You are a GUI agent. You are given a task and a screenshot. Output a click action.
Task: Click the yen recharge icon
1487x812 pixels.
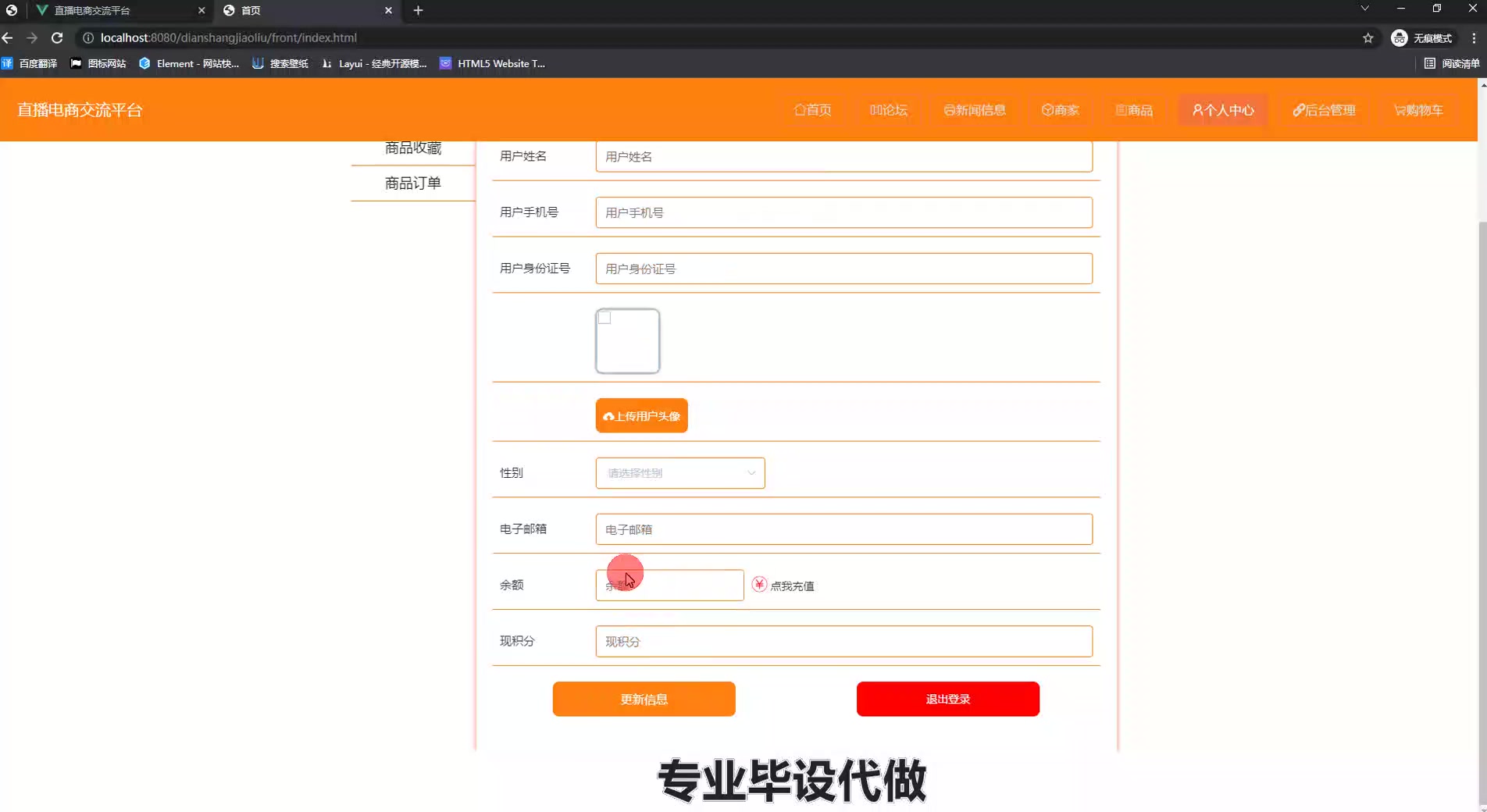point(759,584)
